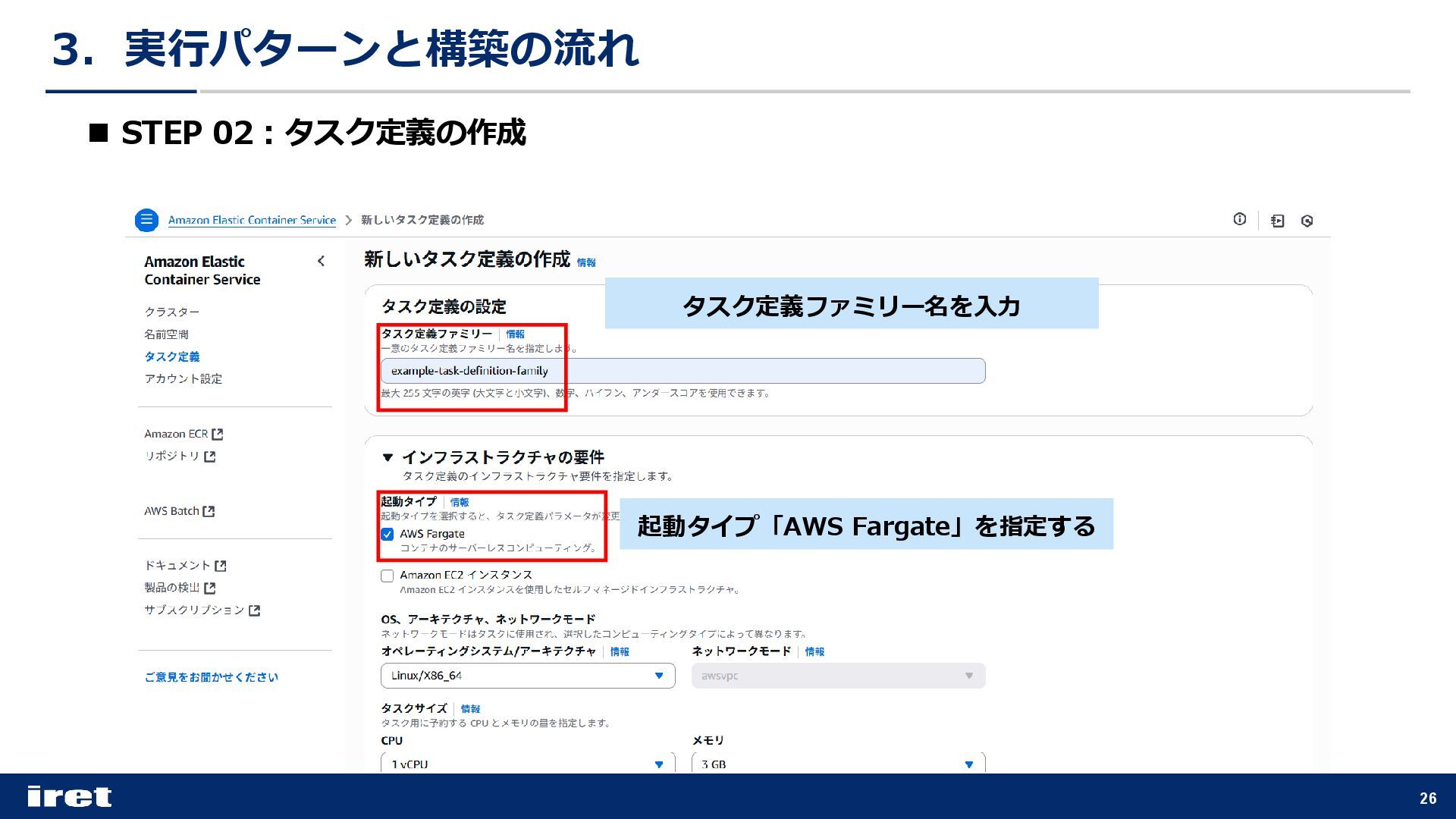The width and height of the screenshot is (1456, 819).
Task: Click Amazon Elastic Container Service breadcrumb link
Action: pyautogui.click(x=252, y=220)
